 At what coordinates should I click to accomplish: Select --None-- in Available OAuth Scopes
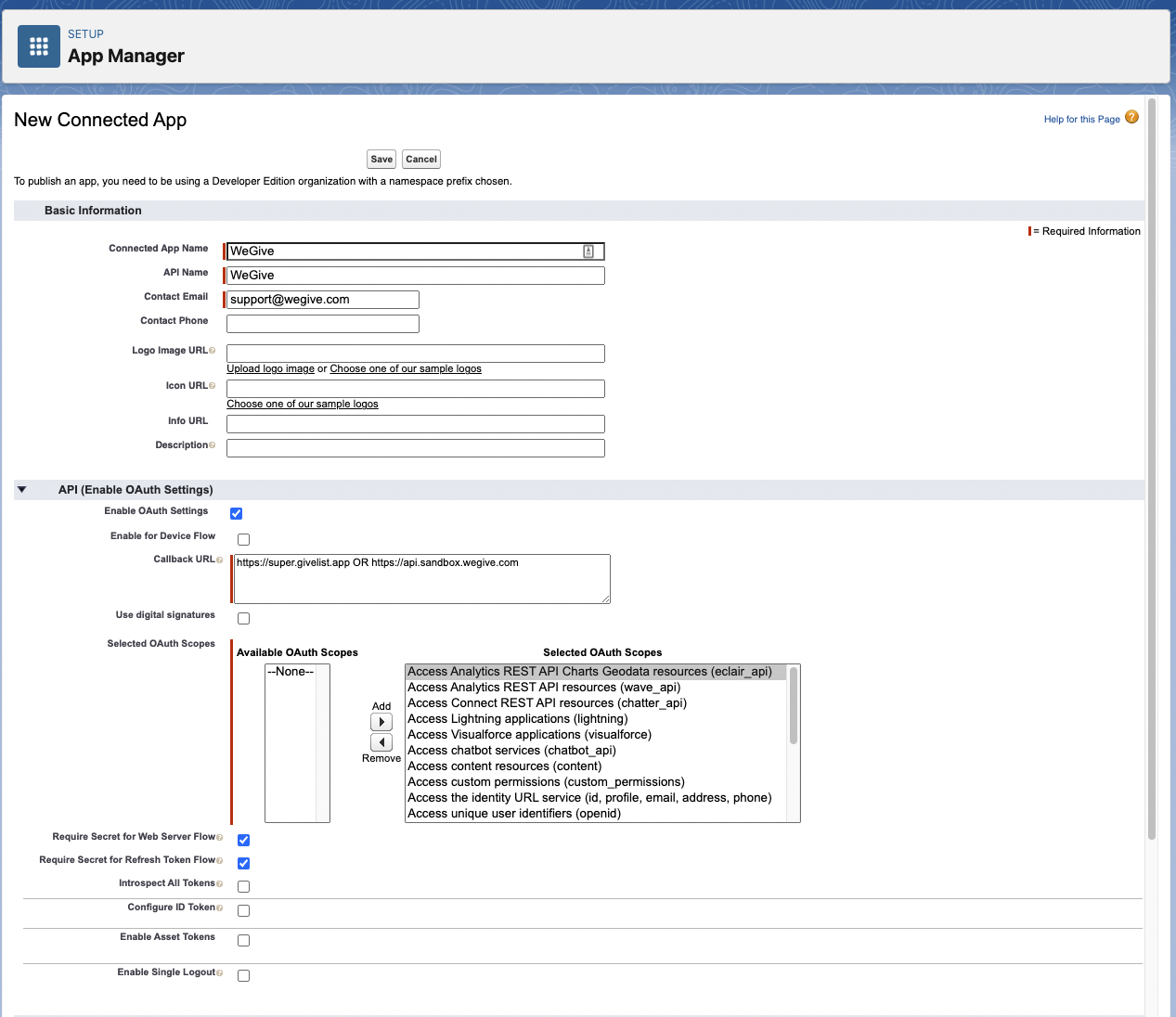coord(291,672)
